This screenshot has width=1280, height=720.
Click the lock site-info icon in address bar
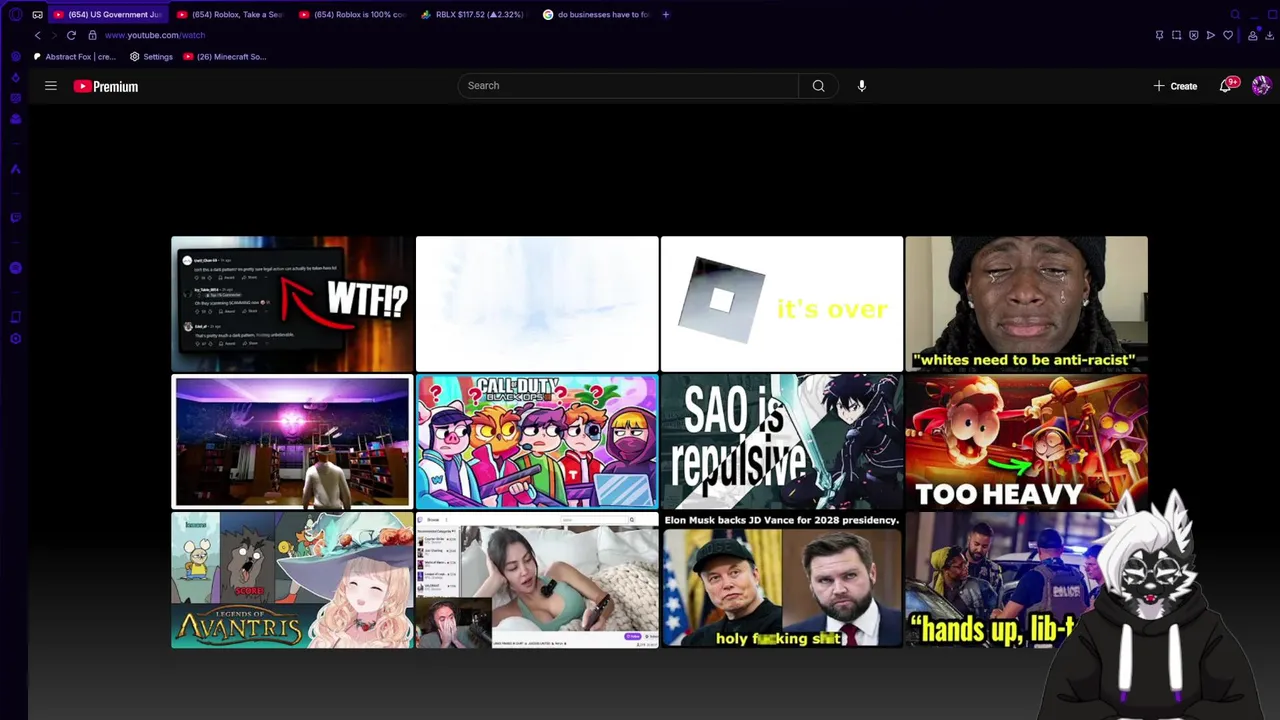coord(92,35)
